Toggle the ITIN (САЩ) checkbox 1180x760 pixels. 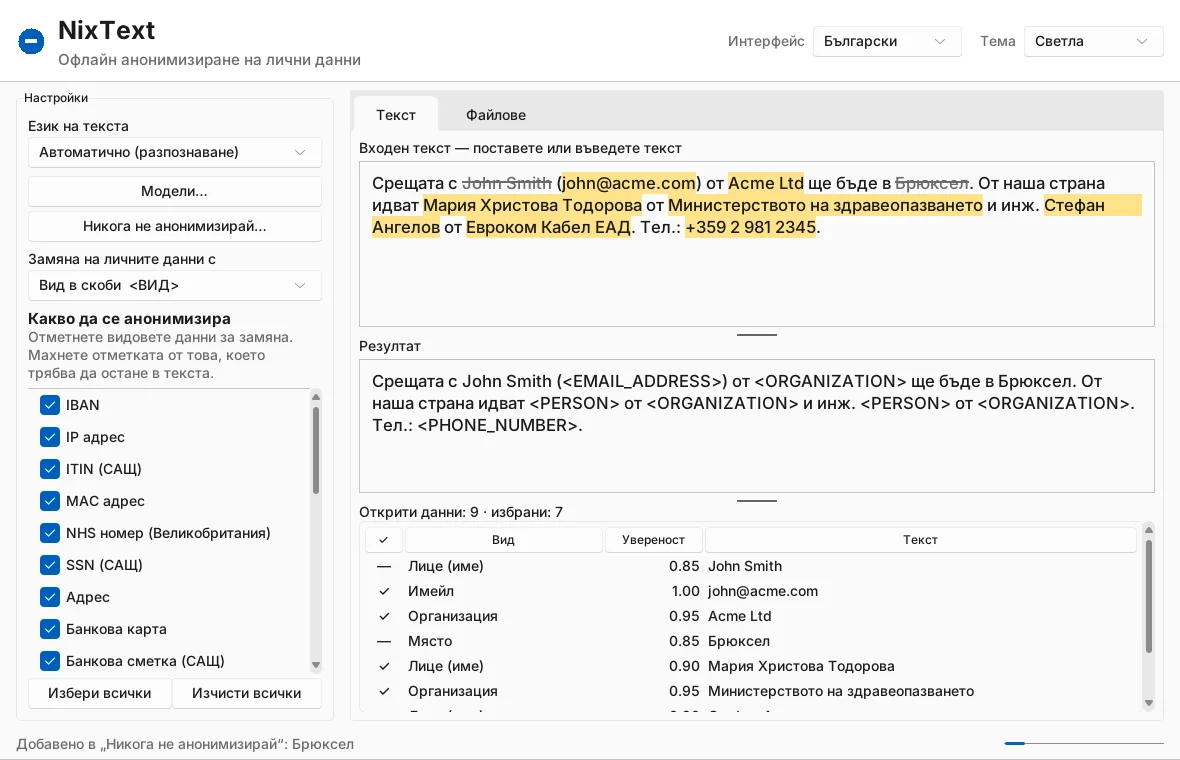click(50, 469)
